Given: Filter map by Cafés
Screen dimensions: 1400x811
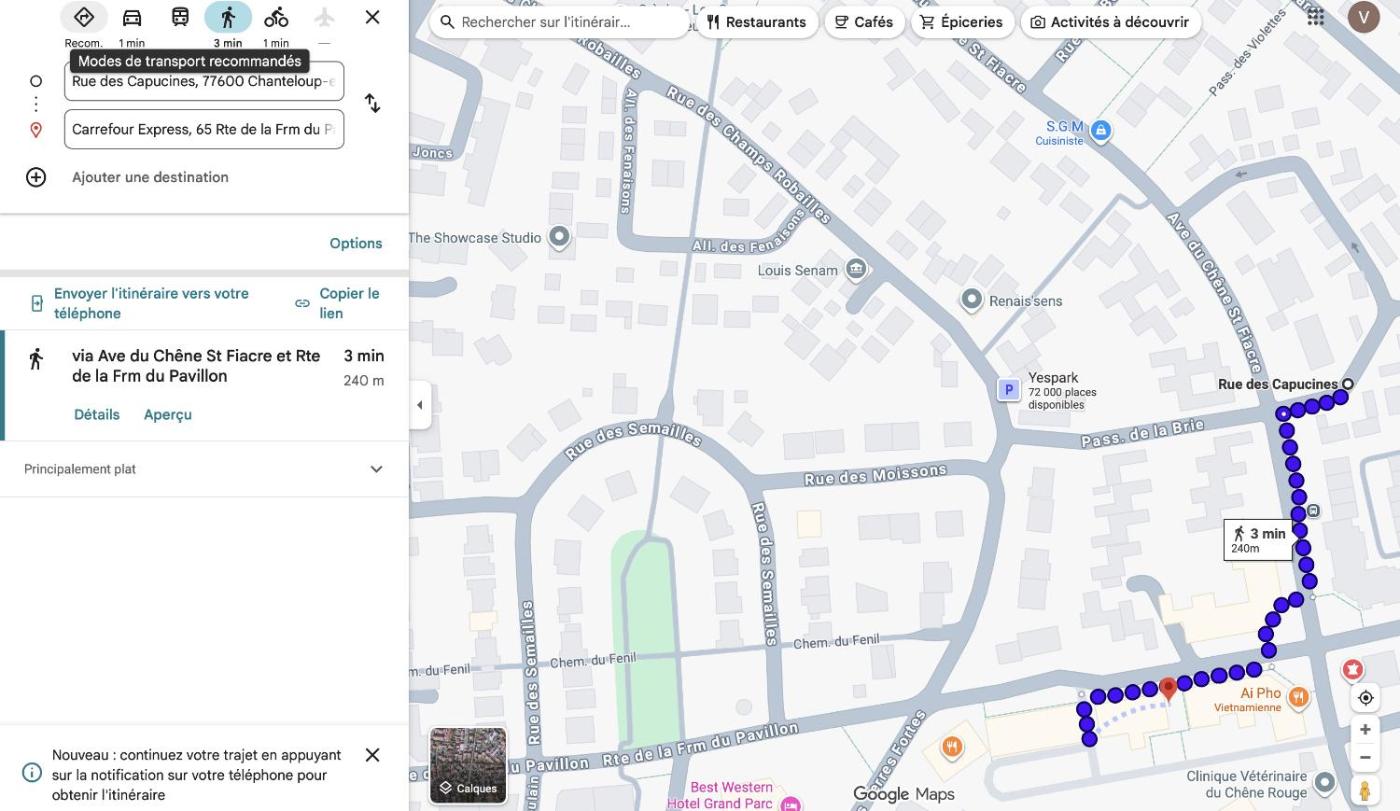Looking at the screenshot, I should coord(864,22).
